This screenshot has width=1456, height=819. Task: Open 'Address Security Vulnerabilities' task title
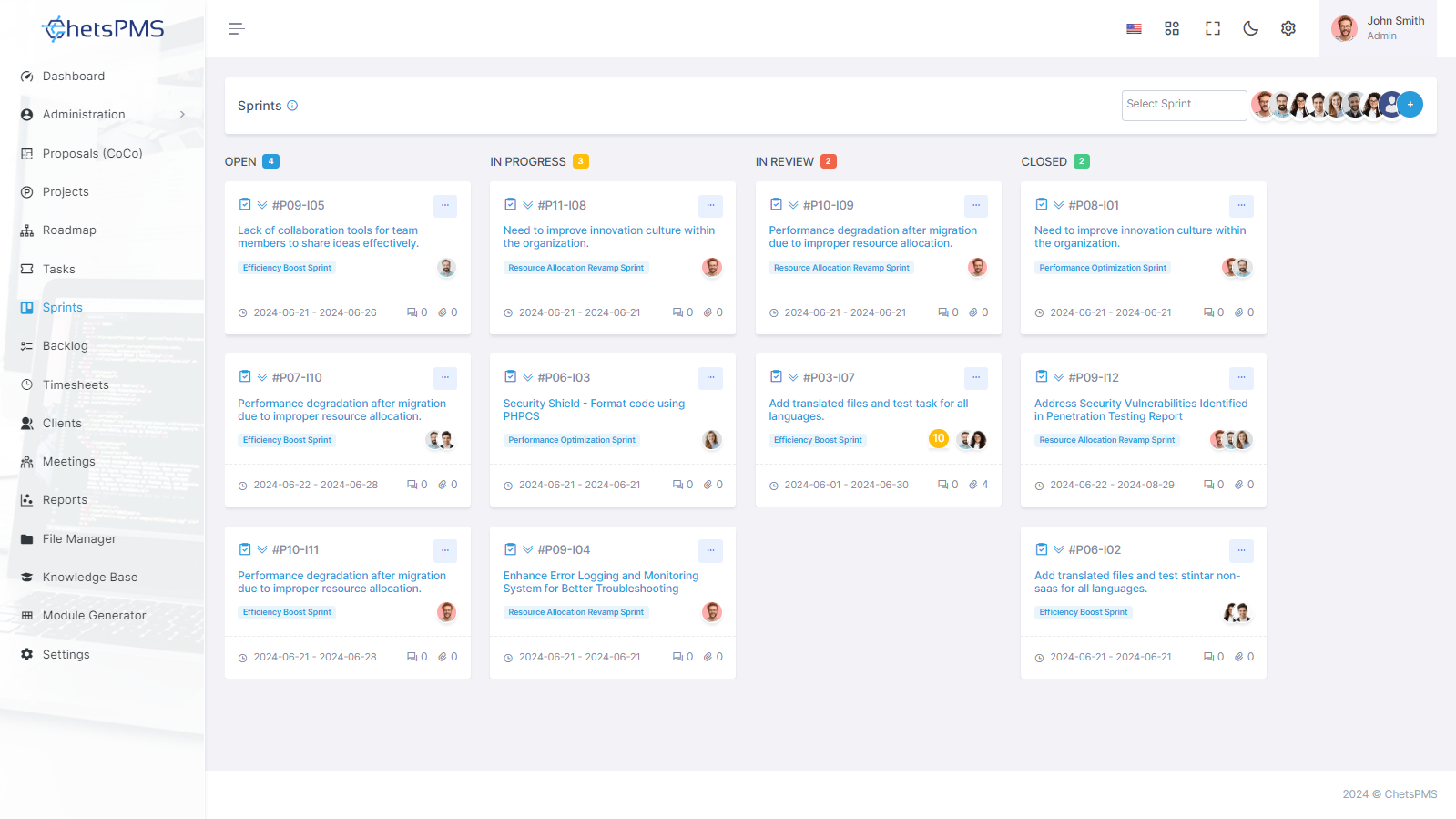pos(1141,410)
